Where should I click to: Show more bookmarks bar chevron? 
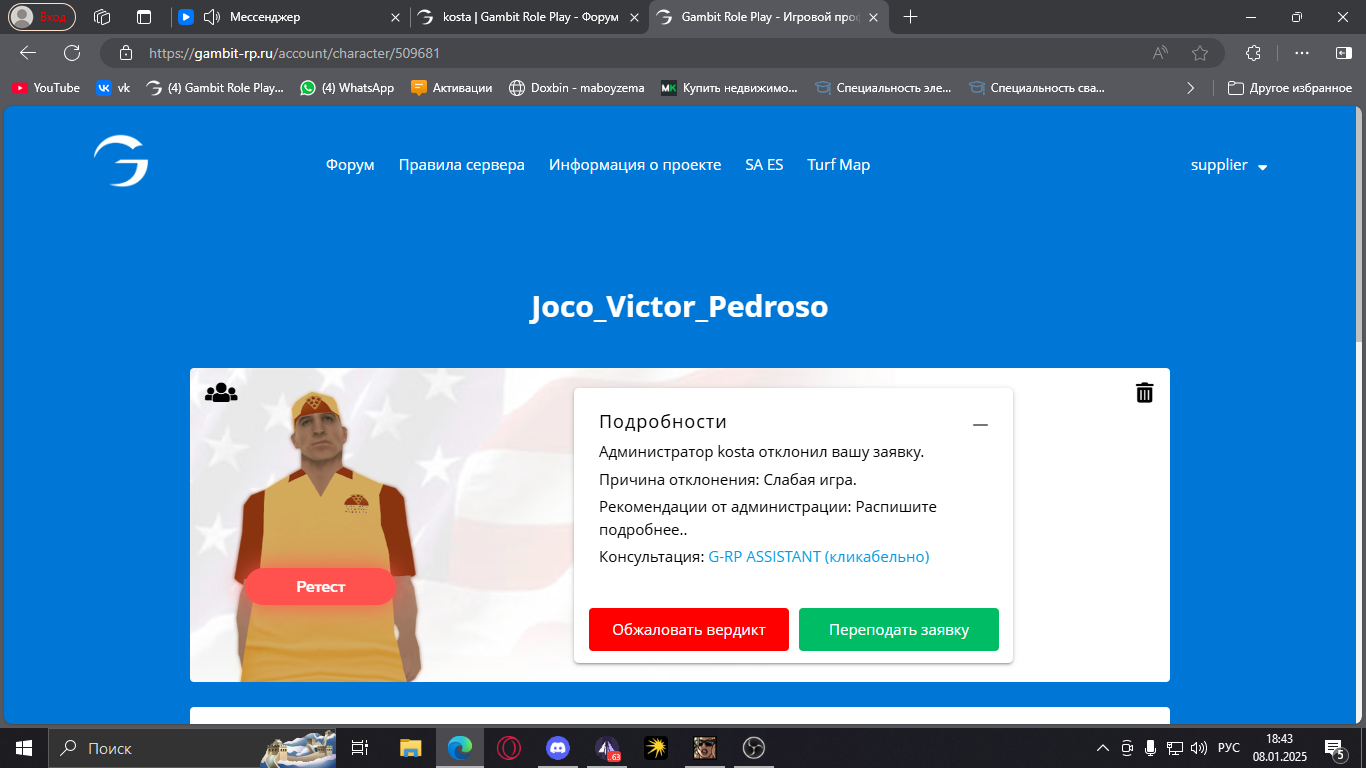1190,88
